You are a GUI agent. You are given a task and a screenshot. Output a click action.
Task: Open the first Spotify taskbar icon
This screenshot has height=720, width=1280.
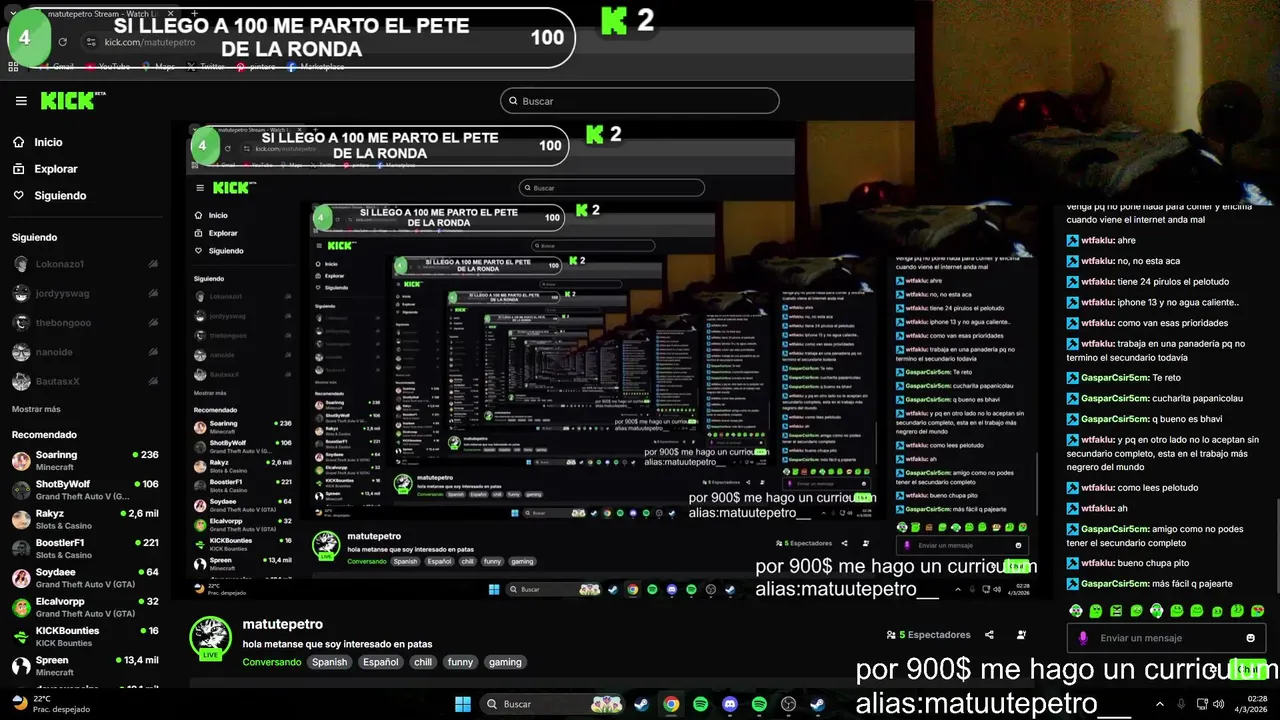click(700, 704)
